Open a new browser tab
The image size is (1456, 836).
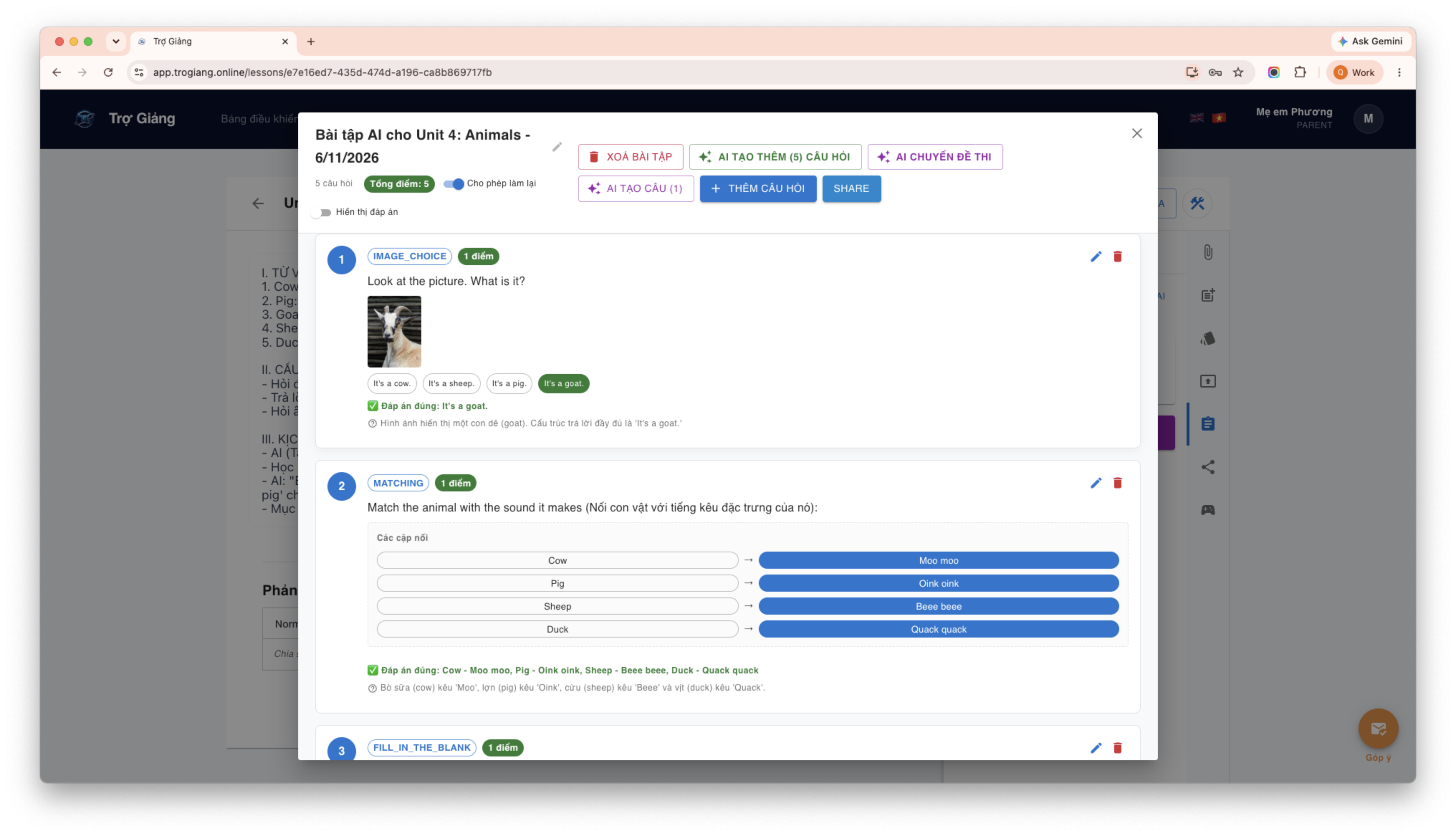tap(311, 41)
